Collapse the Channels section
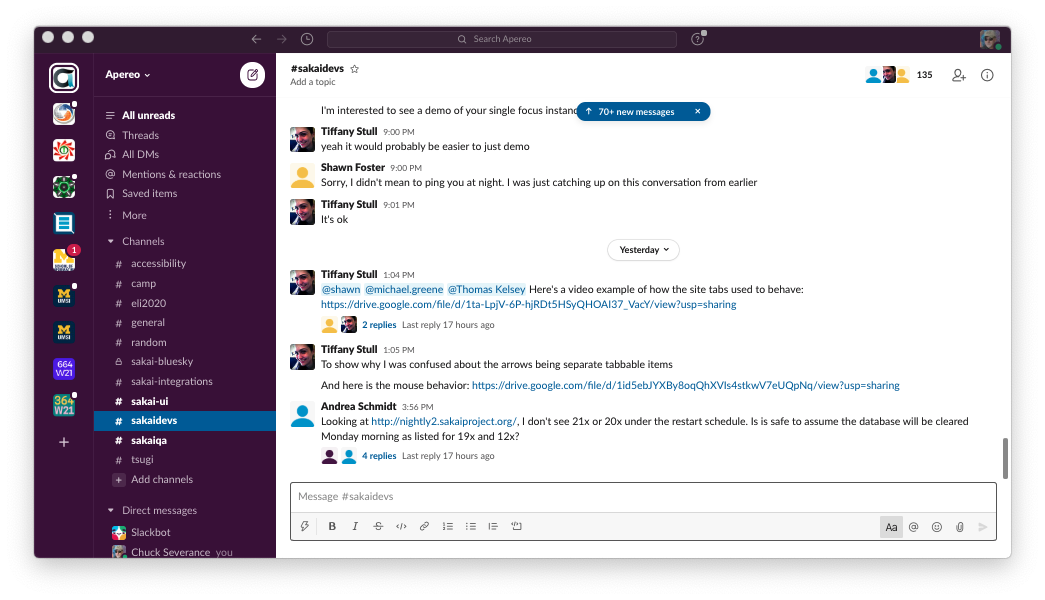Screen dimensions: 1045x600 [111, 241]
